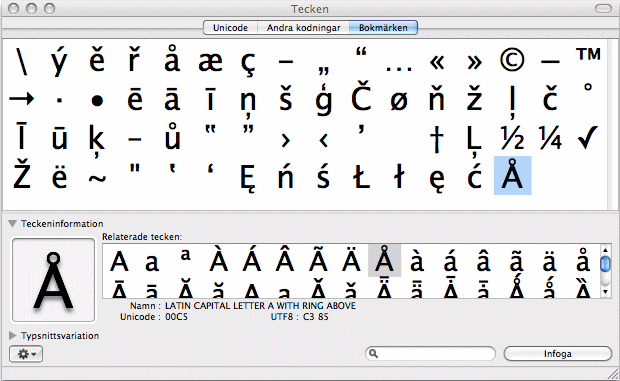Select the ç cedilla character
The width and height of the screenshot is (620, 381).
[248, 63]
